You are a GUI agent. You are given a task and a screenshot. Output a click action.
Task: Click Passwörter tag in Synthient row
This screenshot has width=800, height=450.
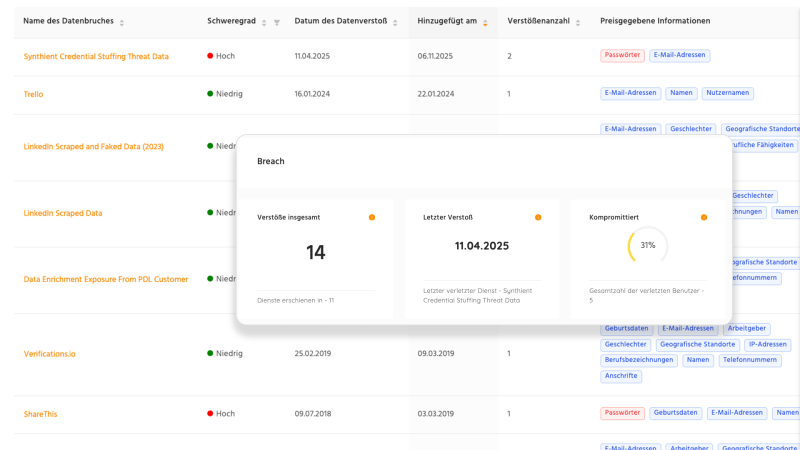[622, 55]
